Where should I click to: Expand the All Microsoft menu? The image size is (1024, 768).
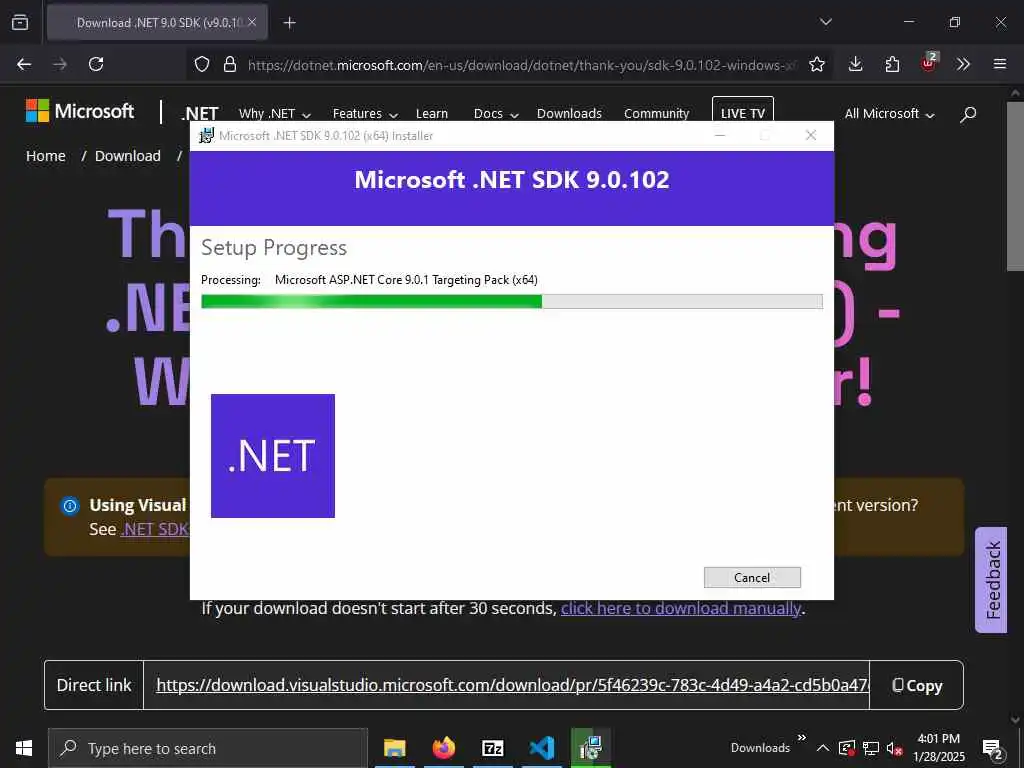coord(889,114)
